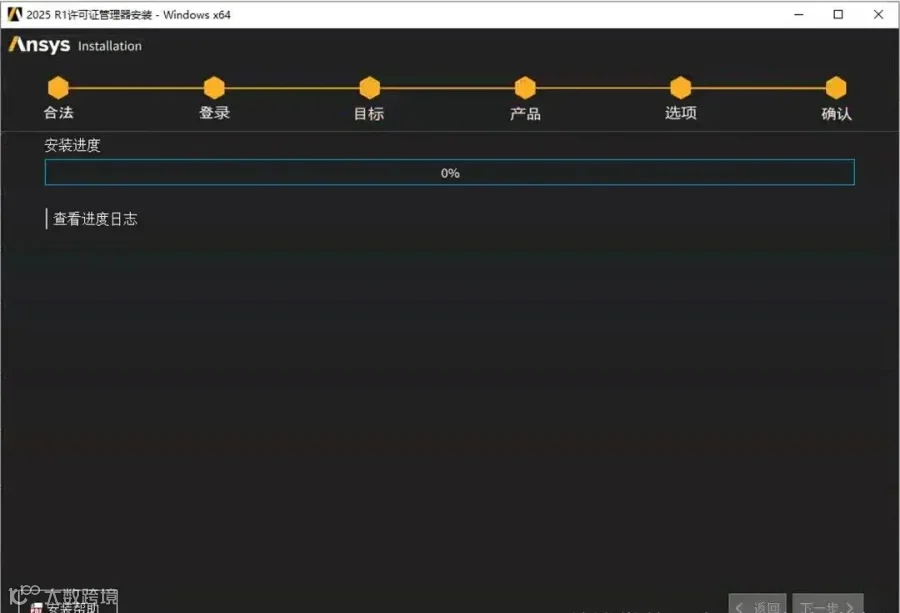Click the 合法 step hexagon icon

click(58, 88)
